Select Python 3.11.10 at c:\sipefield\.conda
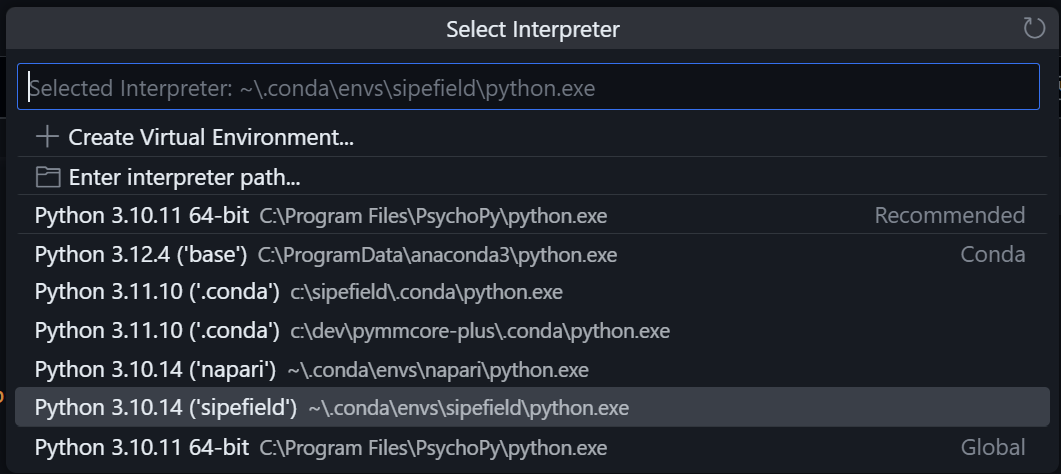Viewport: 1061px width, 474px height. pos(532,292)
